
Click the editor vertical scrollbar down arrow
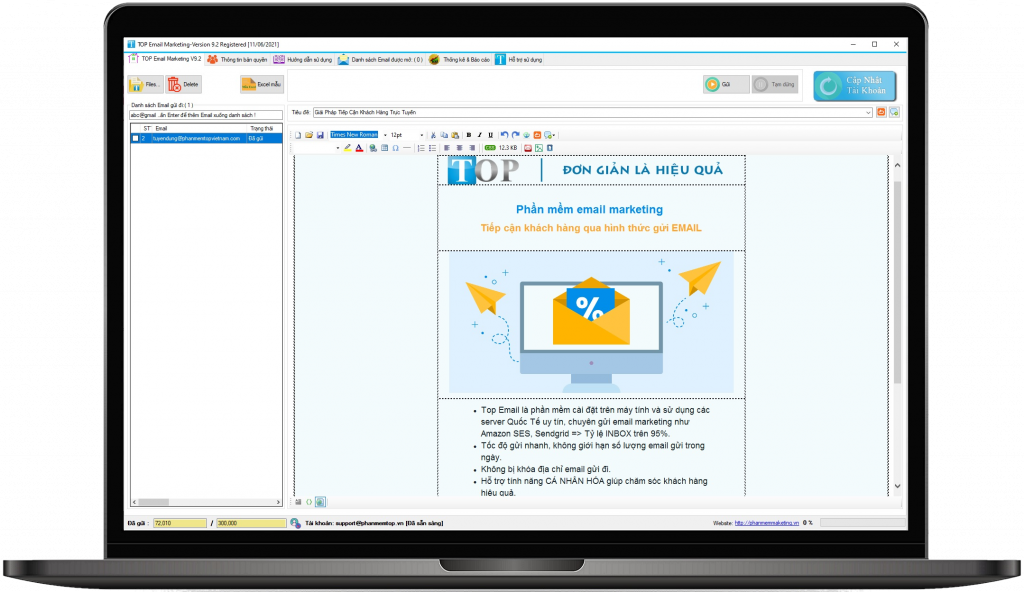(897, 485)
